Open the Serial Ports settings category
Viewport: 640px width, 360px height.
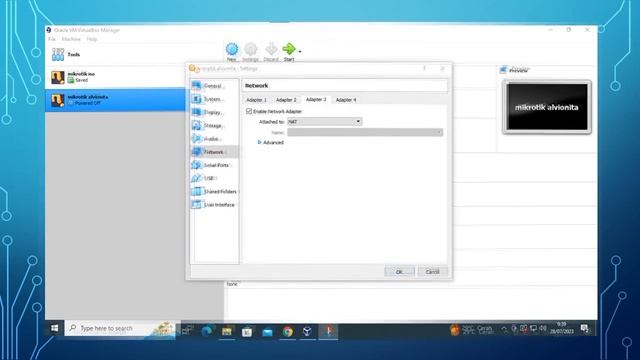[214, 165]
